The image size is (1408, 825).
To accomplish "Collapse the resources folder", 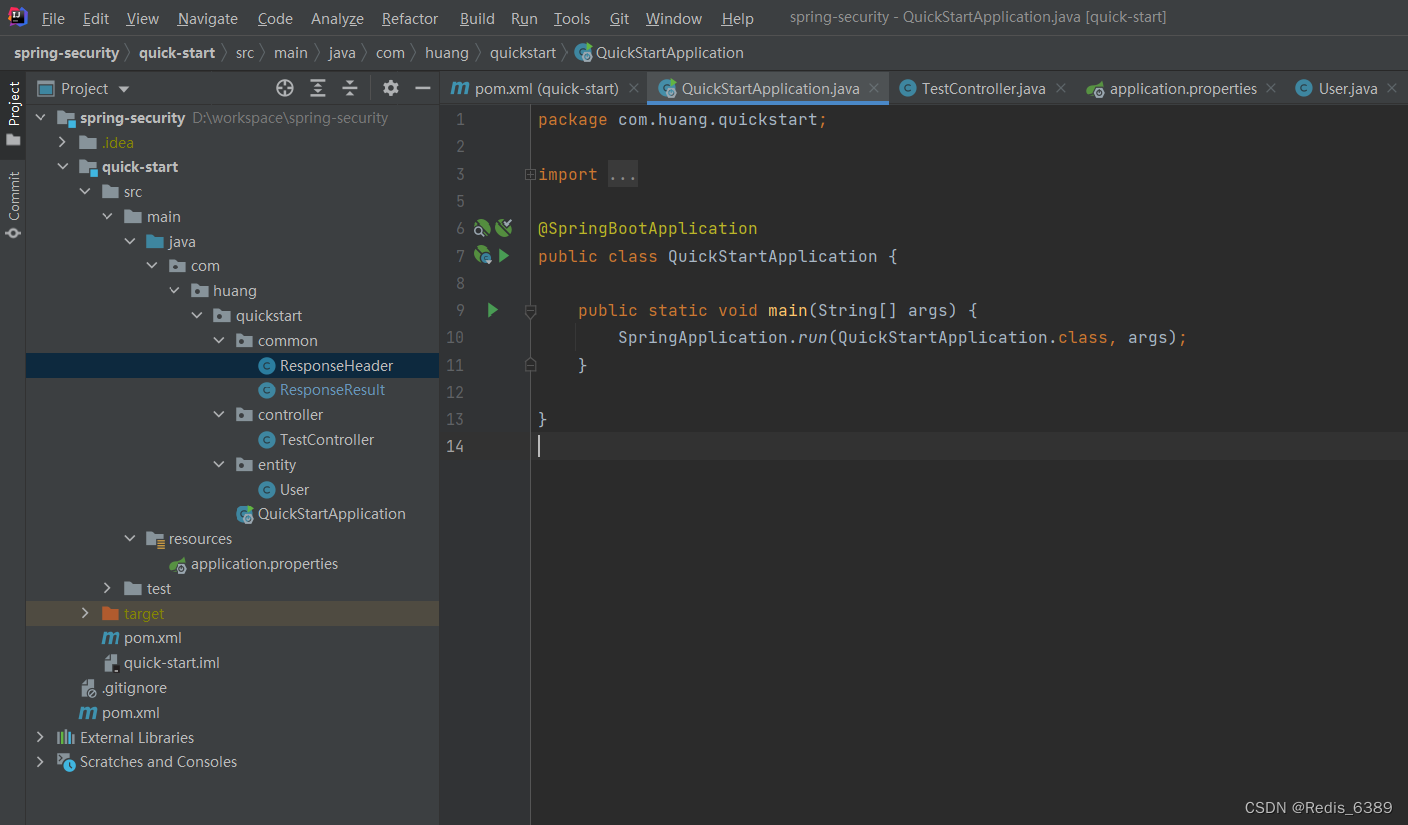I will (x=129, y=539).
